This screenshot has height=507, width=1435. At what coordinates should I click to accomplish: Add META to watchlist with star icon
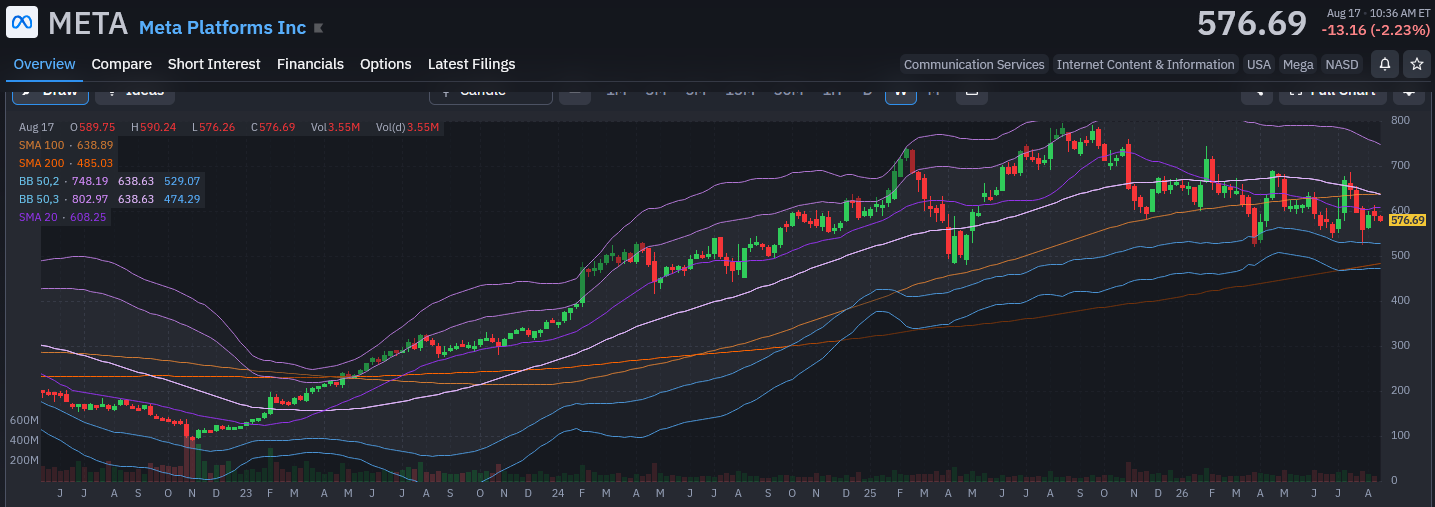point(1416,64)
